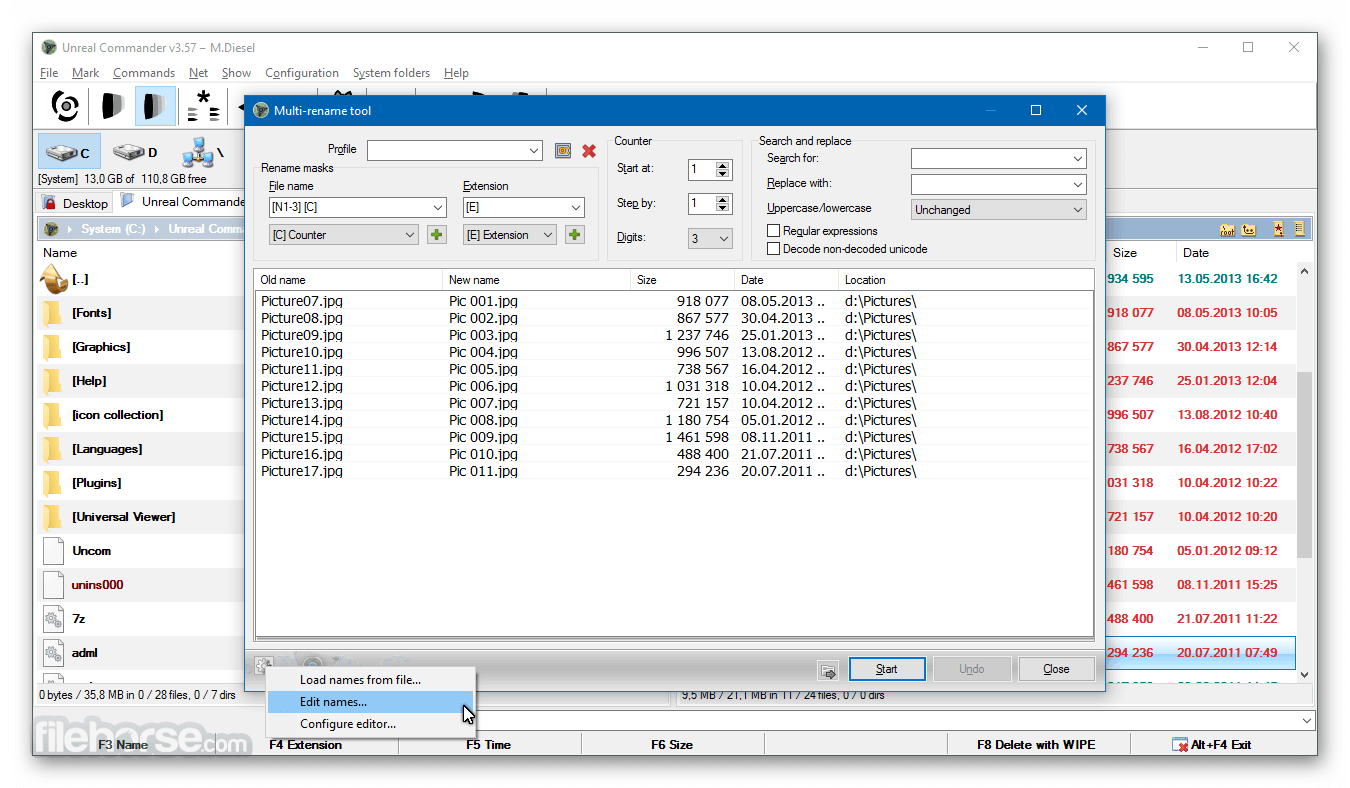Delete the profile with the red X

pyautogui.click(x=589, y=150)
